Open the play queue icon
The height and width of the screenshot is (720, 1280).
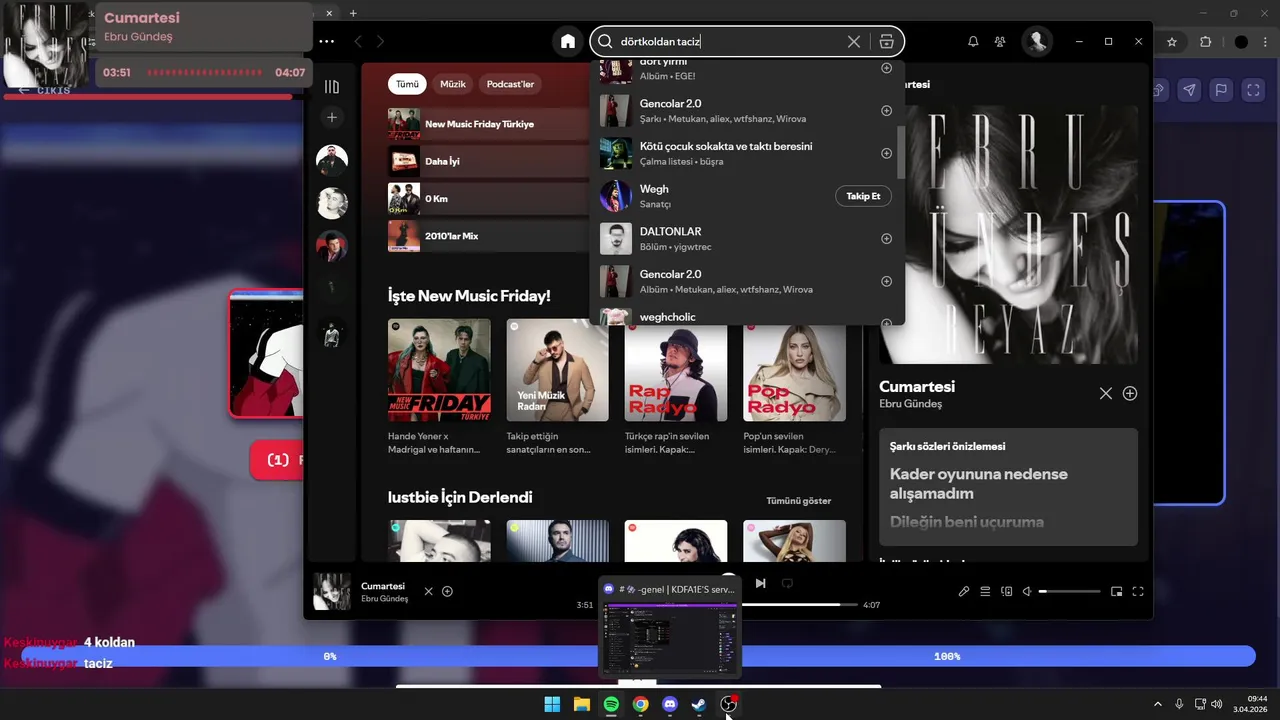(x=985, y=591)
